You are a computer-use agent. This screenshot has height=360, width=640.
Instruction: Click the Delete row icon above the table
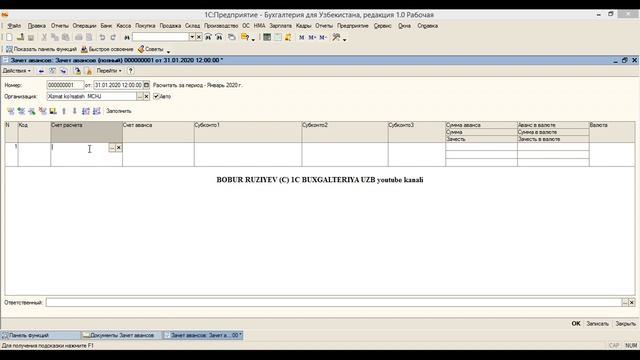tap(42, 111)
